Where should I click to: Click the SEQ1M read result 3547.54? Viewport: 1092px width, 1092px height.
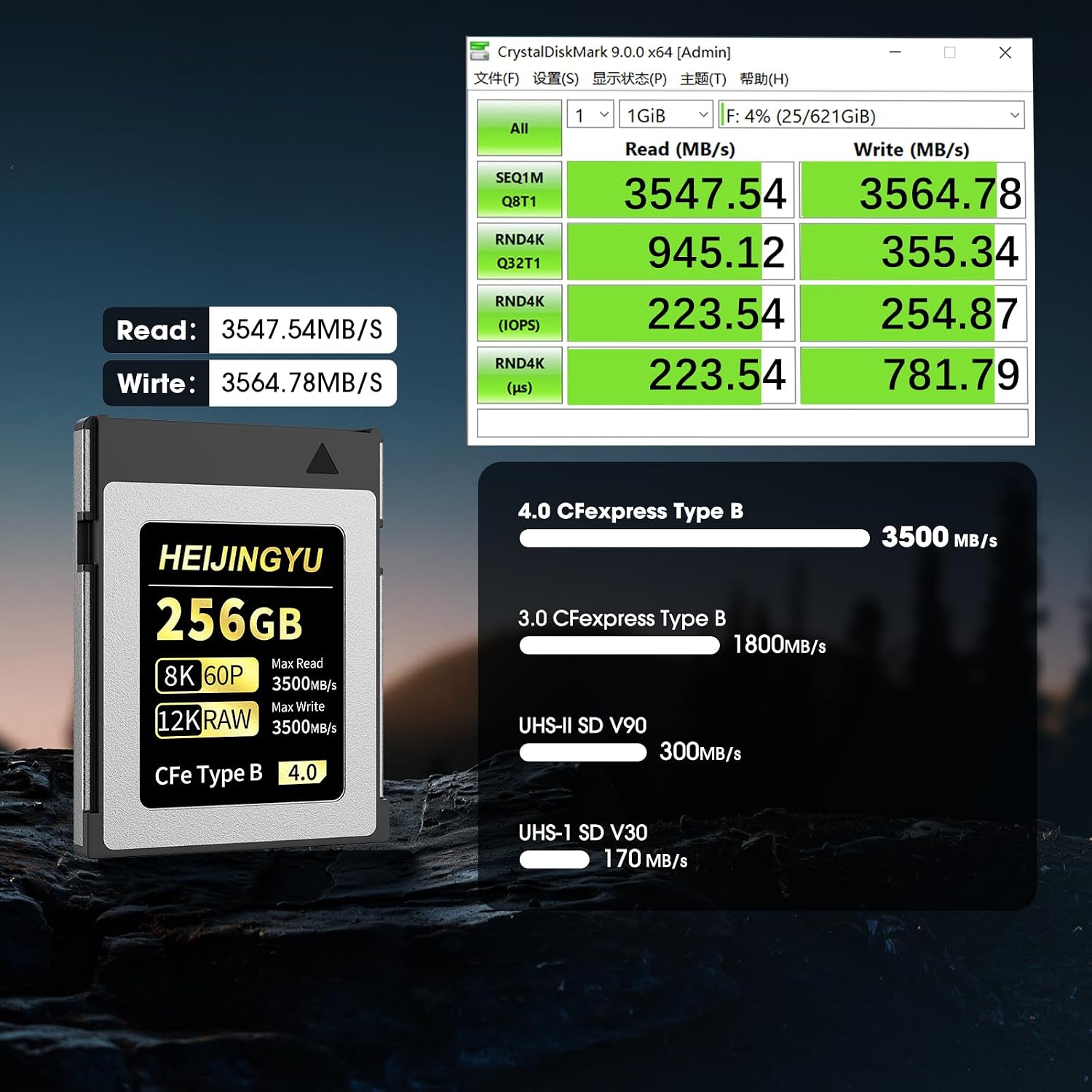(x=680, y=190)
